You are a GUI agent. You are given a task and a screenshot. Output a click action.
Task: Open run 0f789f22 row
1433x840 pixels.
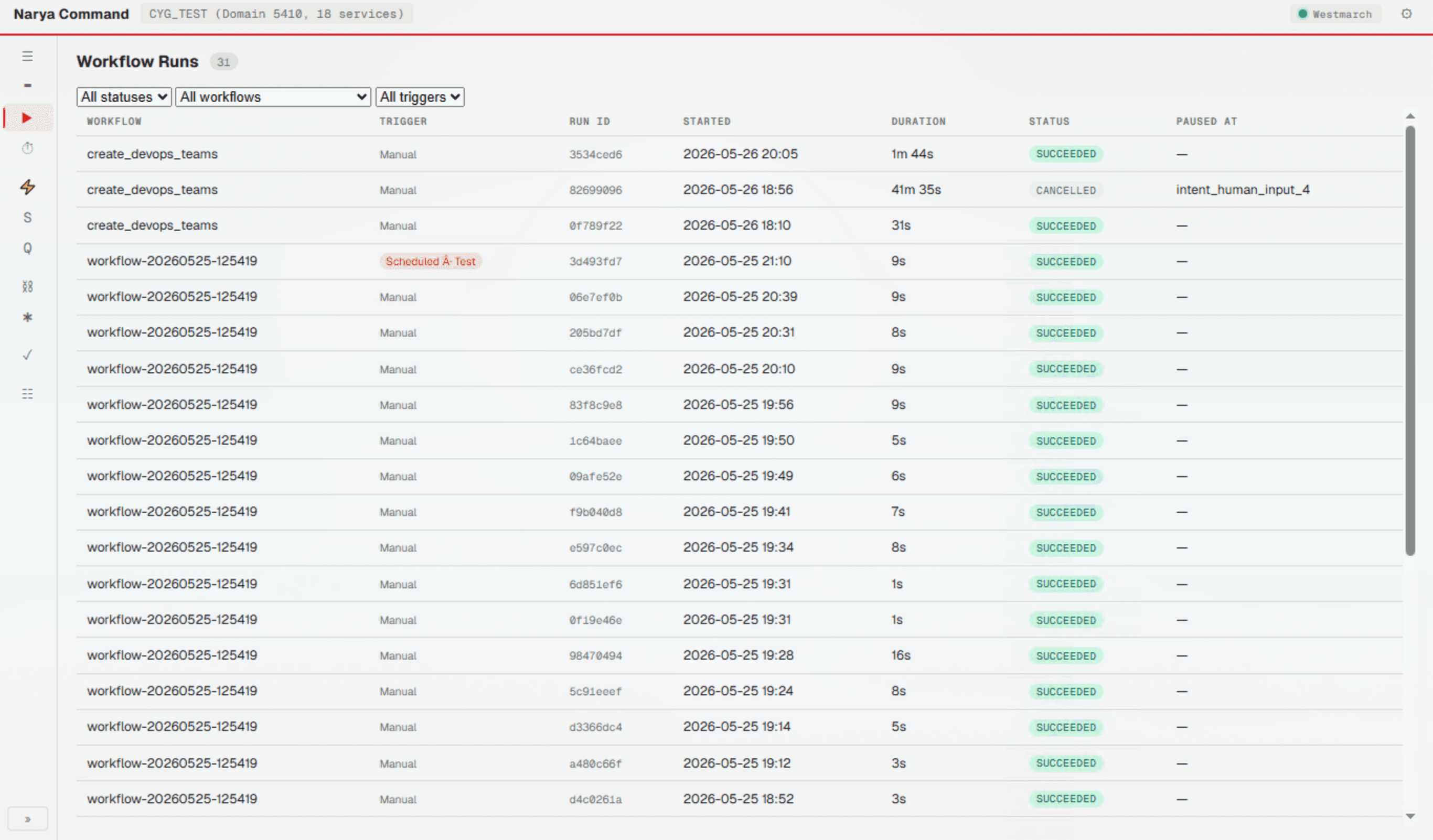tap(739, 225)
